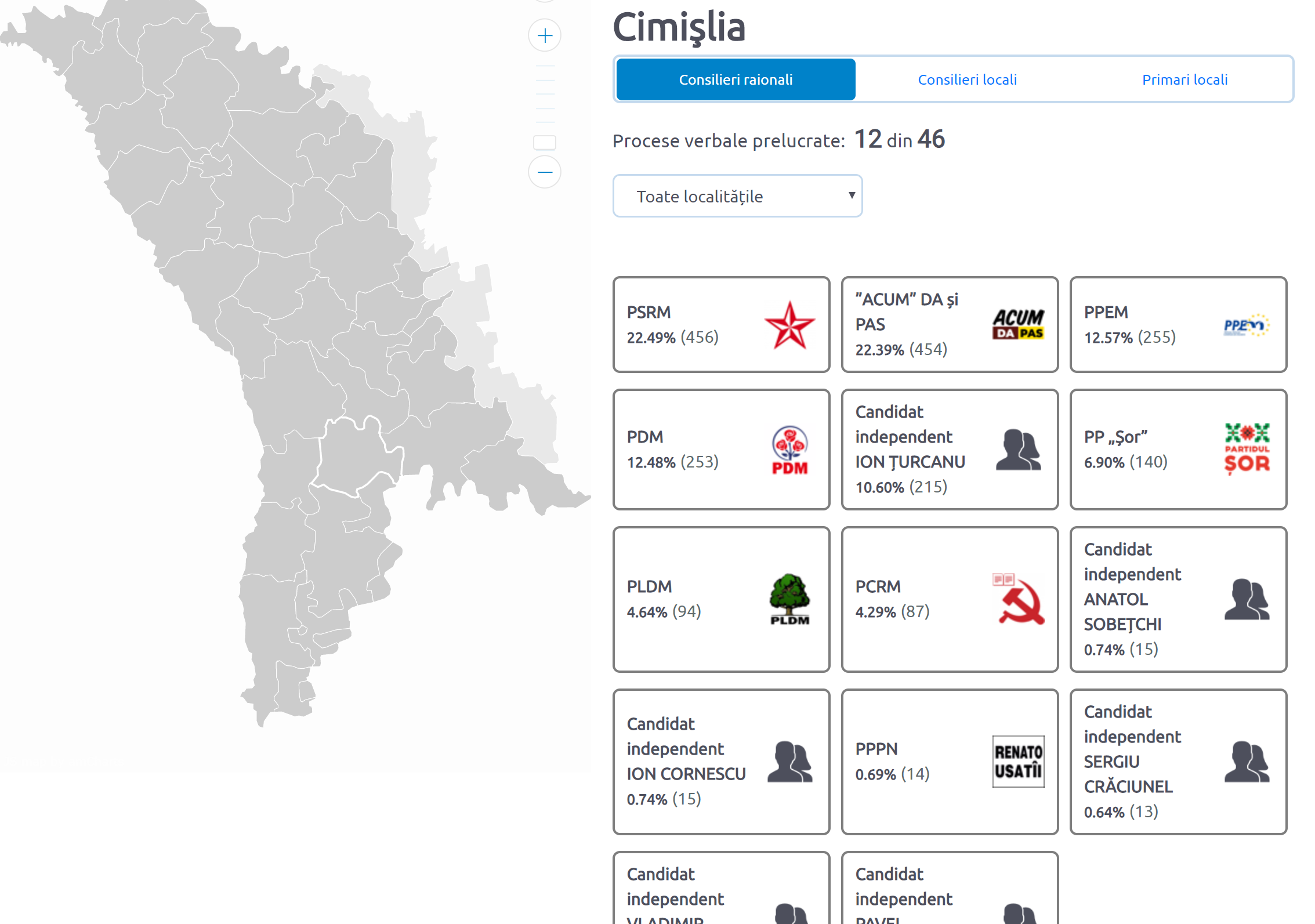Click the ACUM DA PAS logo
Screen dimensions: 1315x924
1018,325
